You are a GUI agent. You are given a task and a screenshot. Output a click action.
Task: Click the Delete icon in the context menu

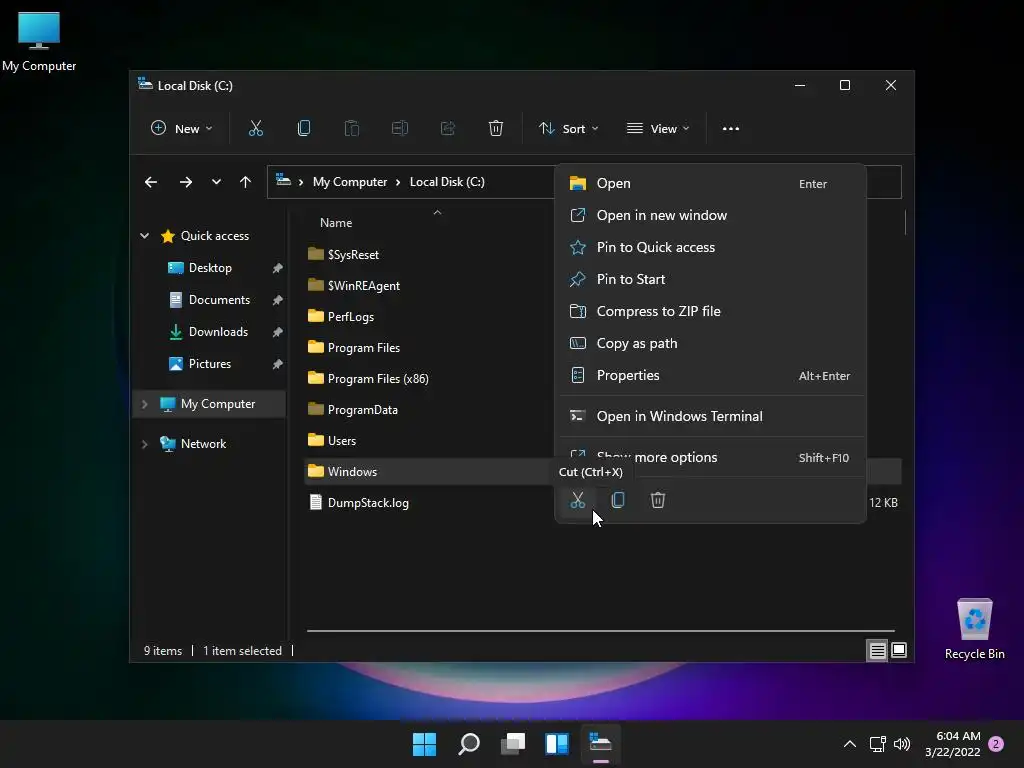[658, 500]
